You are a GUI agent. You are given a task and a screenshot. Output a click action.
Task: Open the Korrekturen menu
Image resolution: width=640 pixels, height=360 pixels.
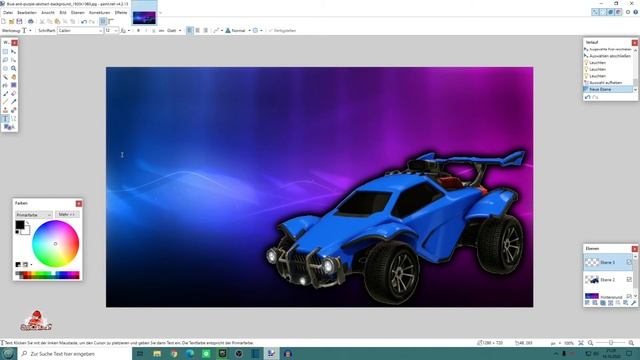(x=100, y=13)
